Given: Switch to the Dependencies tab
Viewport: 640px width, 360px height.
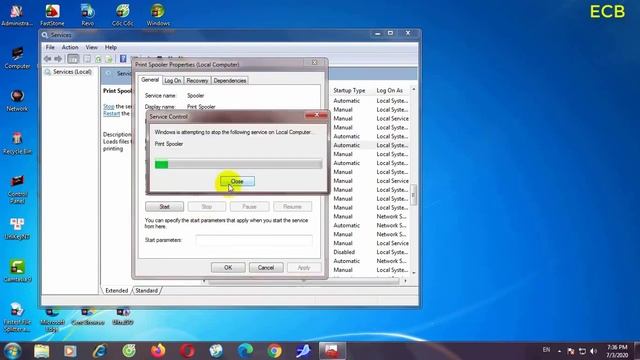Looking at the screenshot, I should pos(230,80).
